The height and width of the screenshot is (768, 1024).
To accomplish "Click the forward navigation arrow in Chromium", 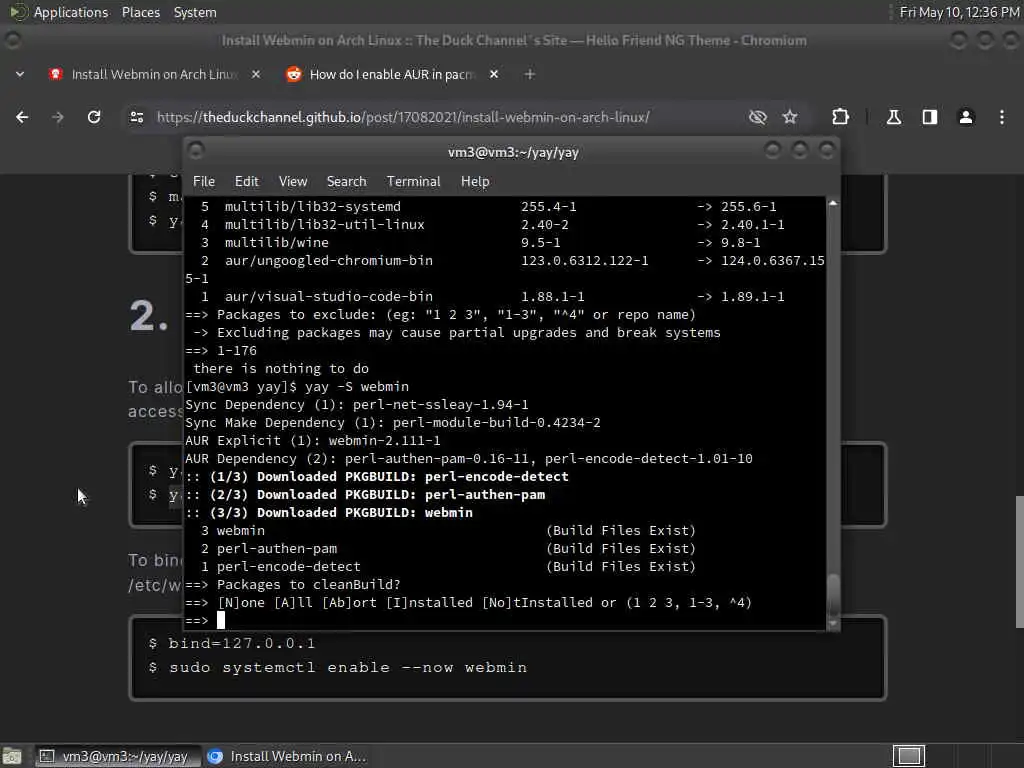I will click(x=58, y=117).
